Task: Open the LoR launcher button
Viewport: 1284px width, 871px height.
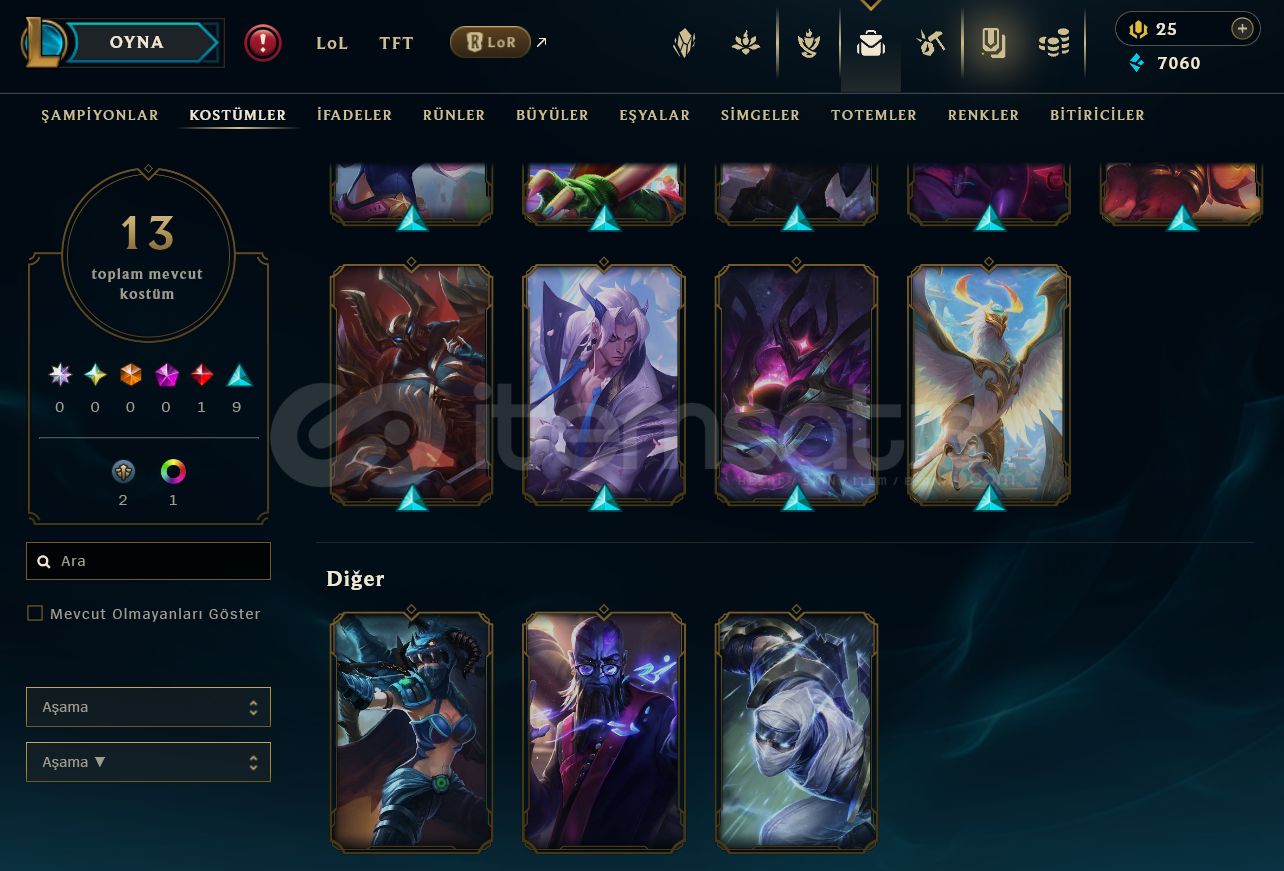Action: point(490,42)
